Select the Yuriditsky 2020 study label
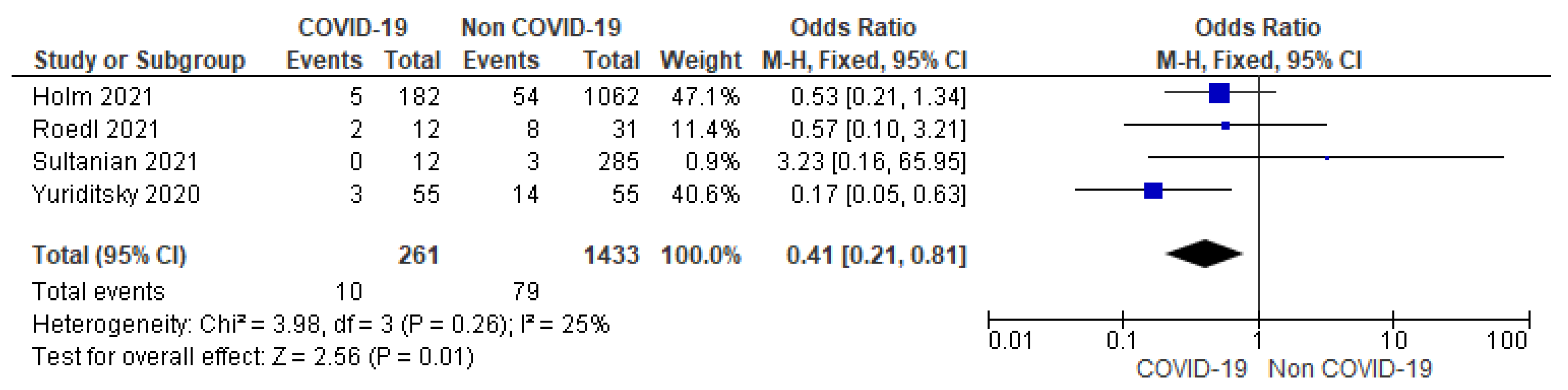The width and height of the screenshot is (1568, 390). [116, 194]
